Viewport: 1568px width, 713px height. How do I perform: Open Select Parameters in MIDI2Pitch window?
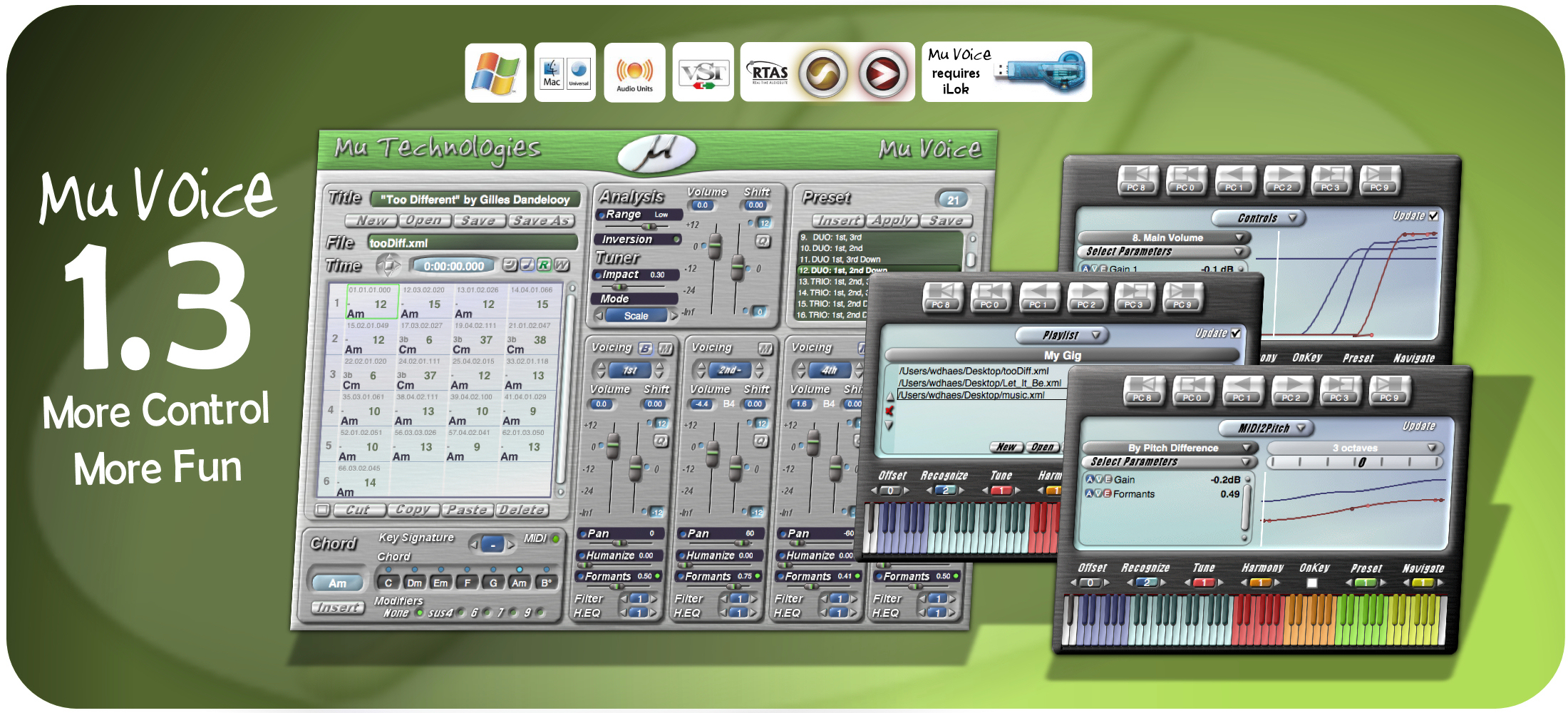point(1169,461)
